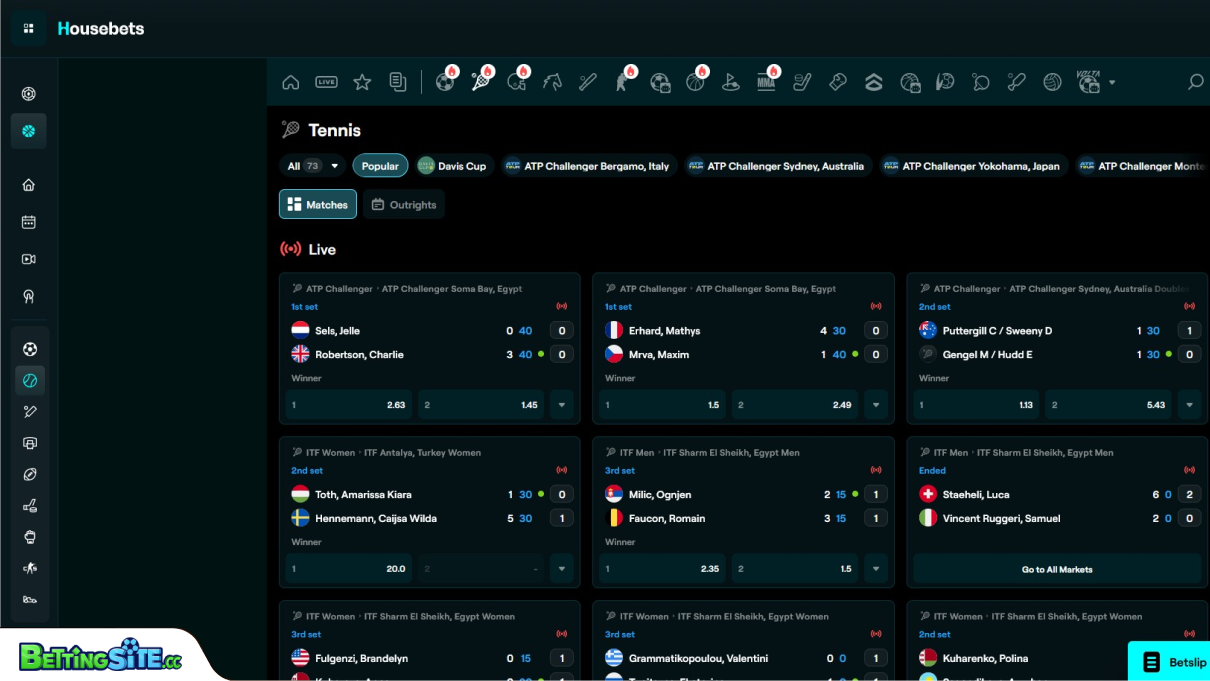
Task: Select the Horse Racing icon
Action: [552, 82]
